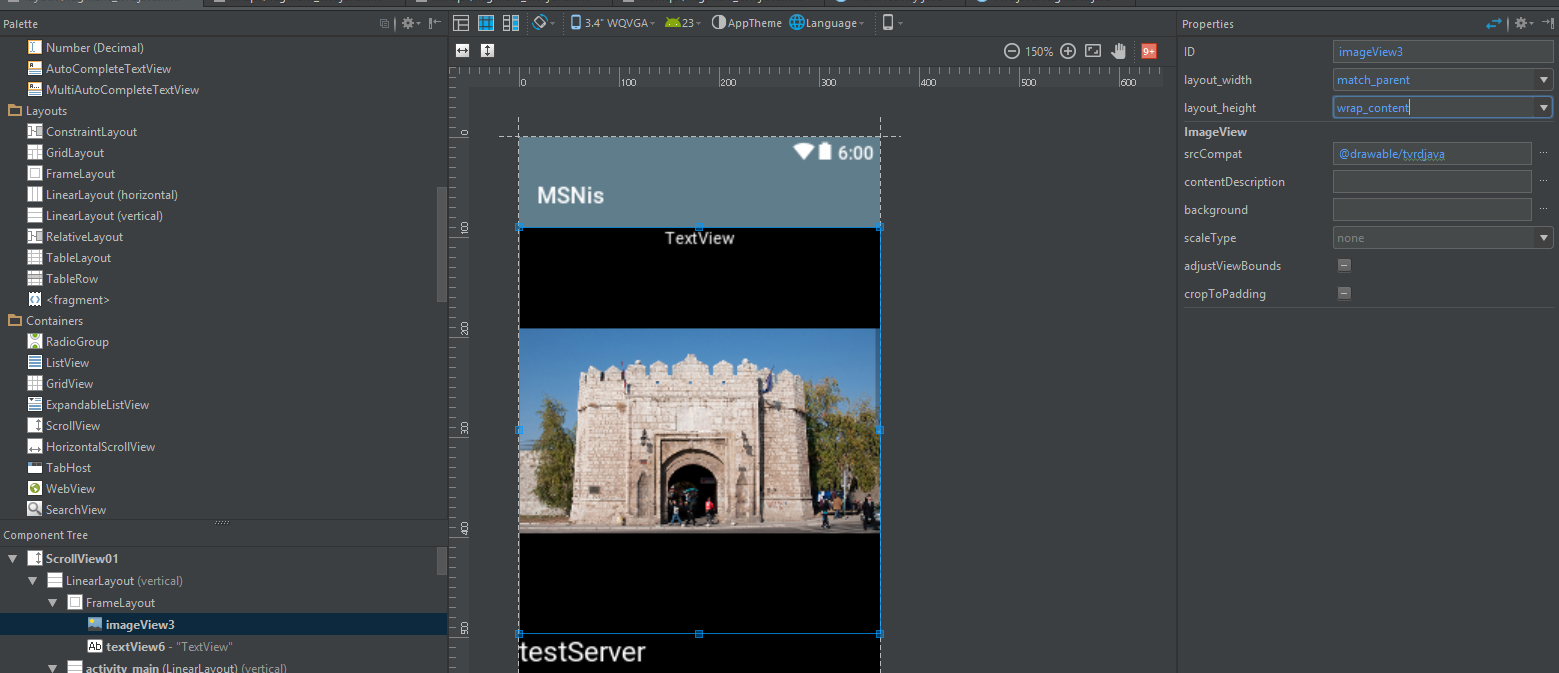Screen dimensions: 1559x673
Task: Open the AppTheme theme chooser
Action: pyautogui.click(x=747, y=23)
